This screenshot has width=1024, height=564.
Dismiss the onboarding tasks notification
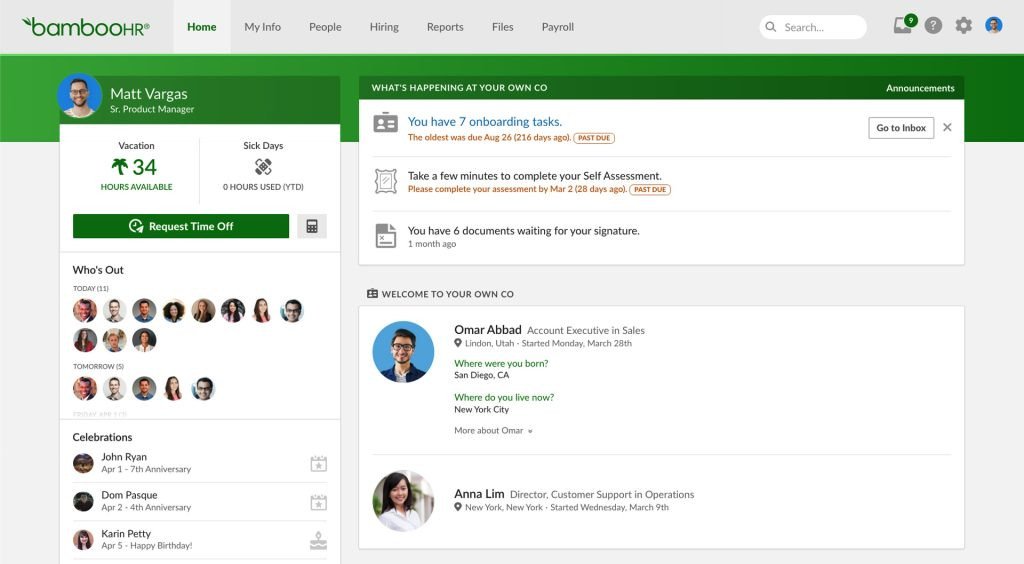[947, 127]
